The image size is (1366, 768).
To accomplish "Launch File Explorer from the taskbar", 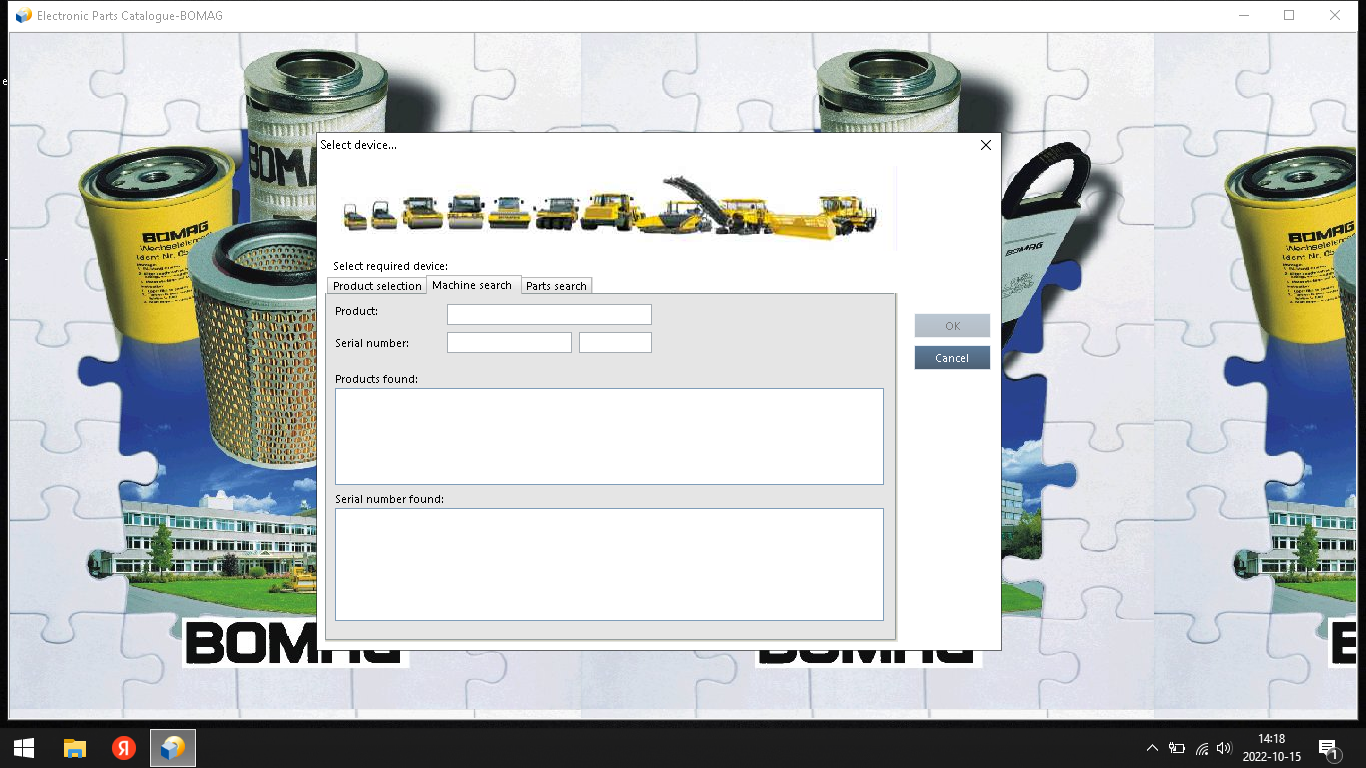I will pyautogui.click(x=75, y=748).
